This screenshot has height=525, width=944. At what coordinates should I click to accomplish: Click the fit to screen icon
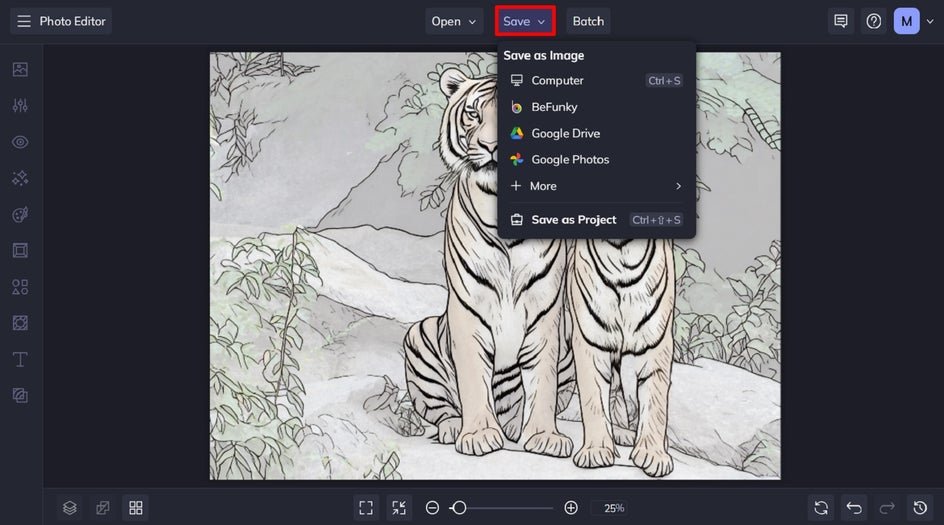pos(366,508)
